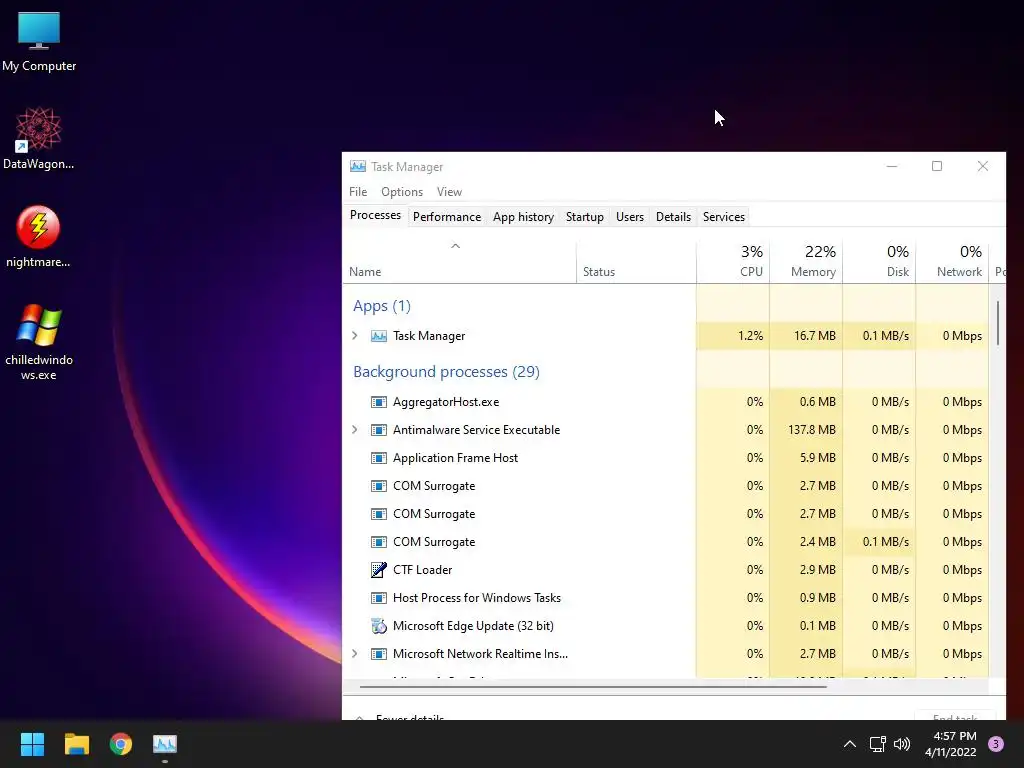The width and height of the screenshot is (1024, 768).
Task: Select the AggregatorHost.exe process row
Action: pyautogui.click(x=665, y=402)
